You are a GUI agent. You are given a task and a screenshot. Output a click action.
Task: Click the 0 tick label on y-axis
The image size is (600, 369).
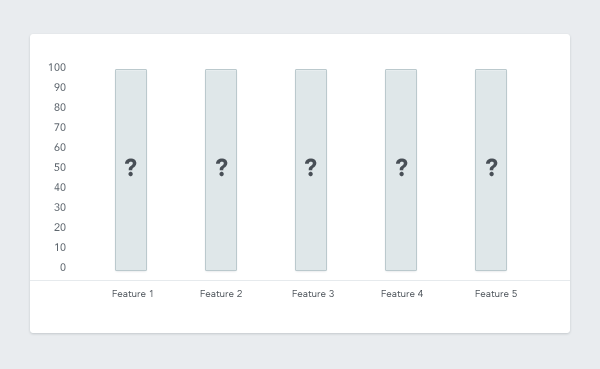[x=63, y=267]
